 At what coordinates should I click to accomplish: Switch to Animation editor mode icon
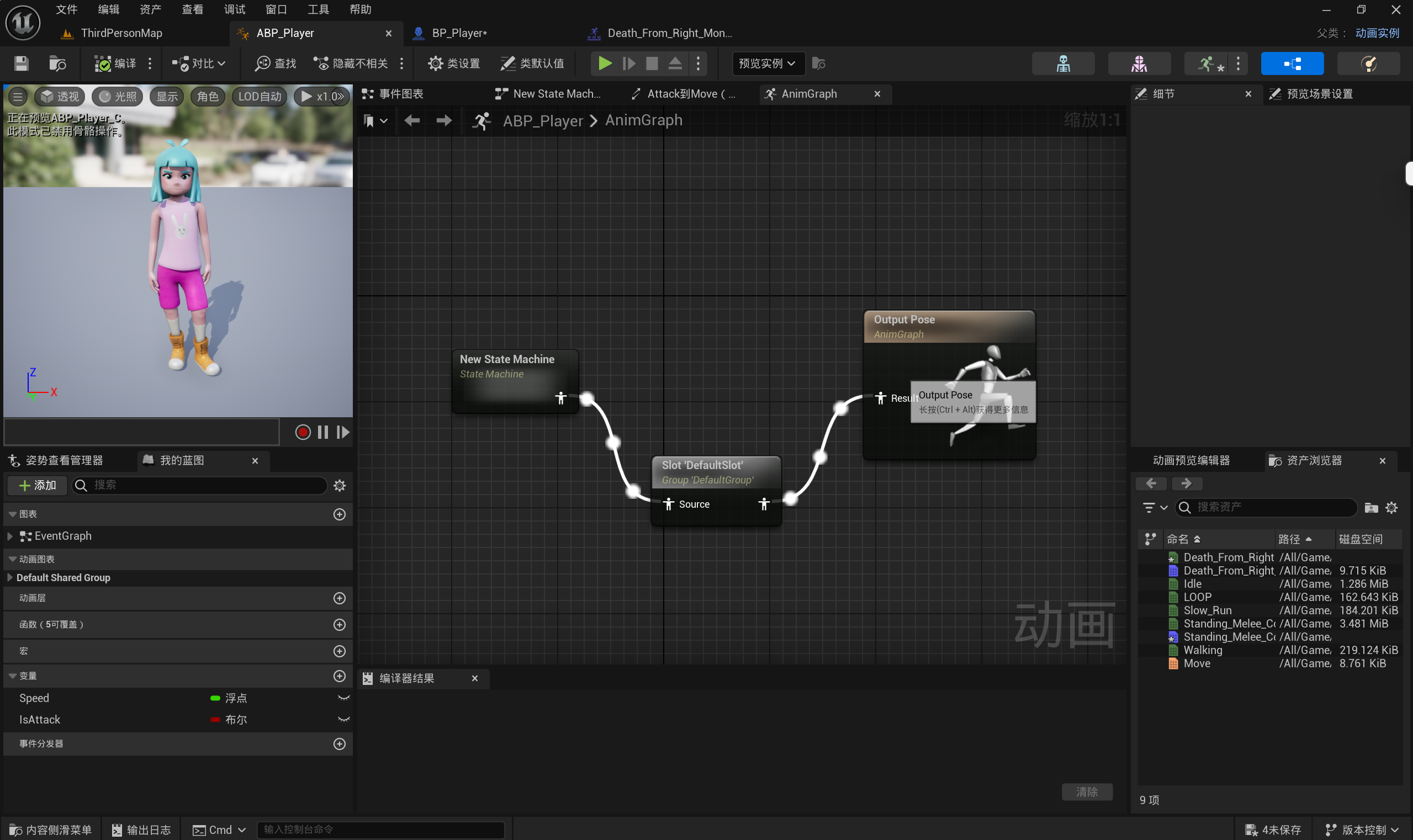[1207, 63]
